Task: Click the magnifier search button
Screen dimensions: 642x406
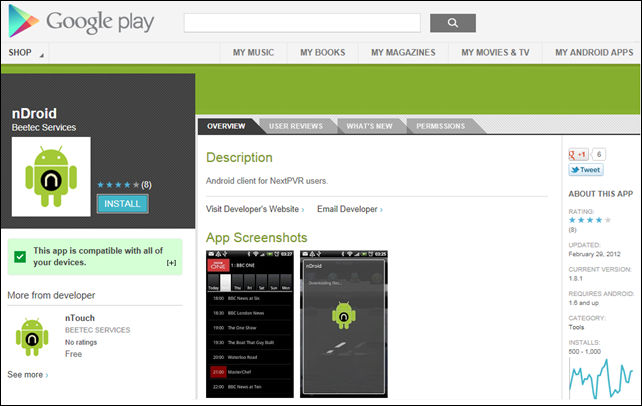Action: pos(452,23)
